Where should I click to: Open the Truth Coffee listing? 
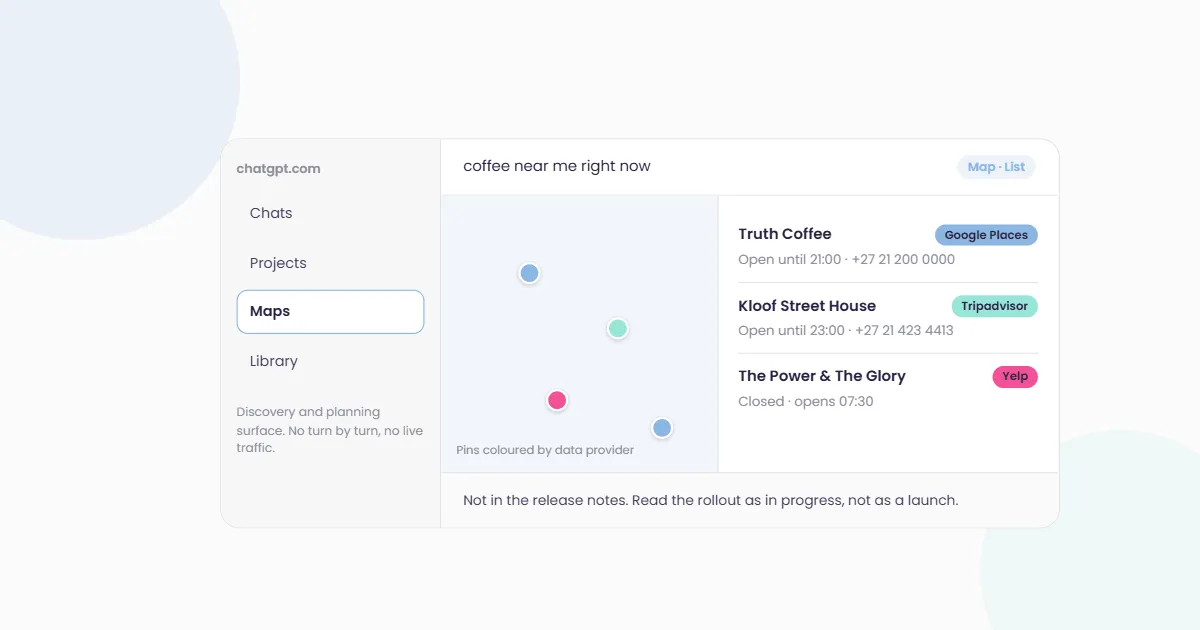pos(888,246)
